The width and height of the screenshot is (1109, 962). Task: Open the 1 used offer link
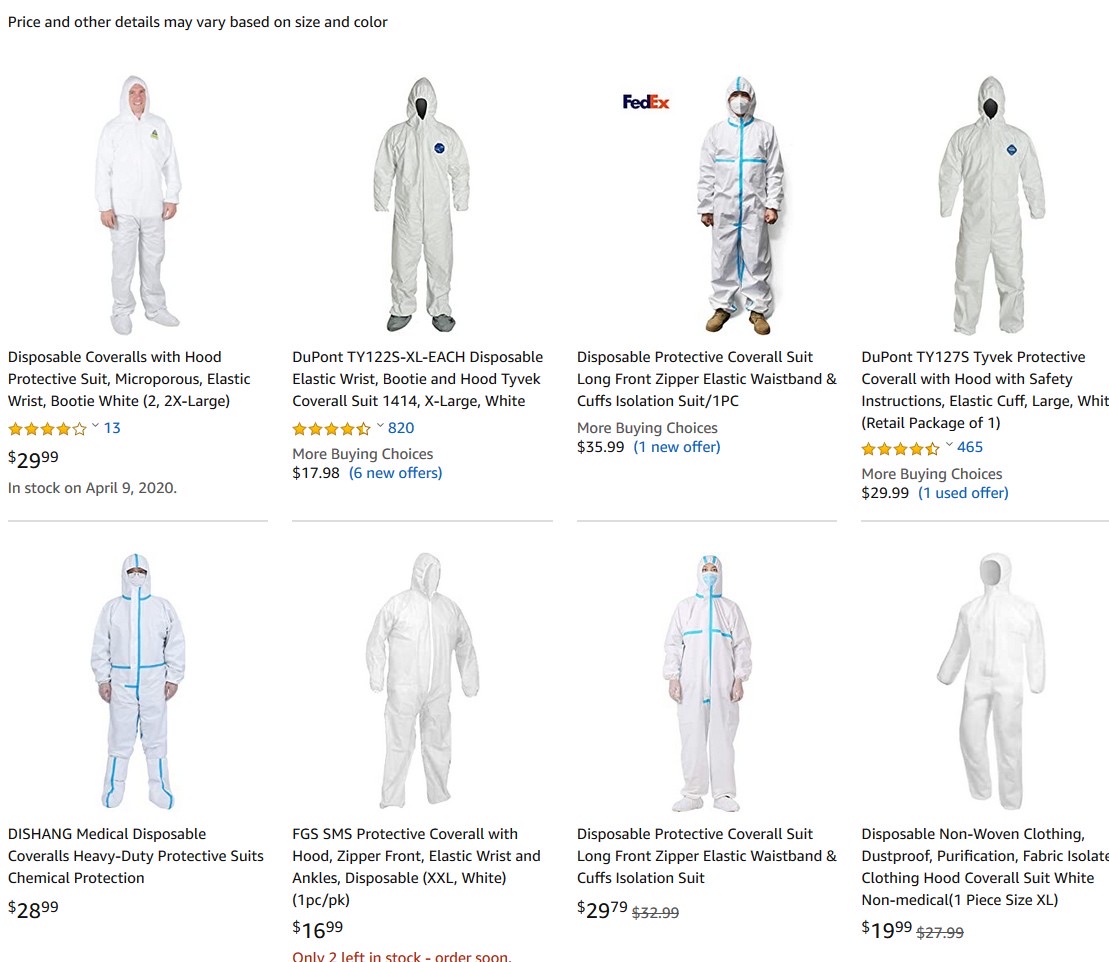coord(963,493)
